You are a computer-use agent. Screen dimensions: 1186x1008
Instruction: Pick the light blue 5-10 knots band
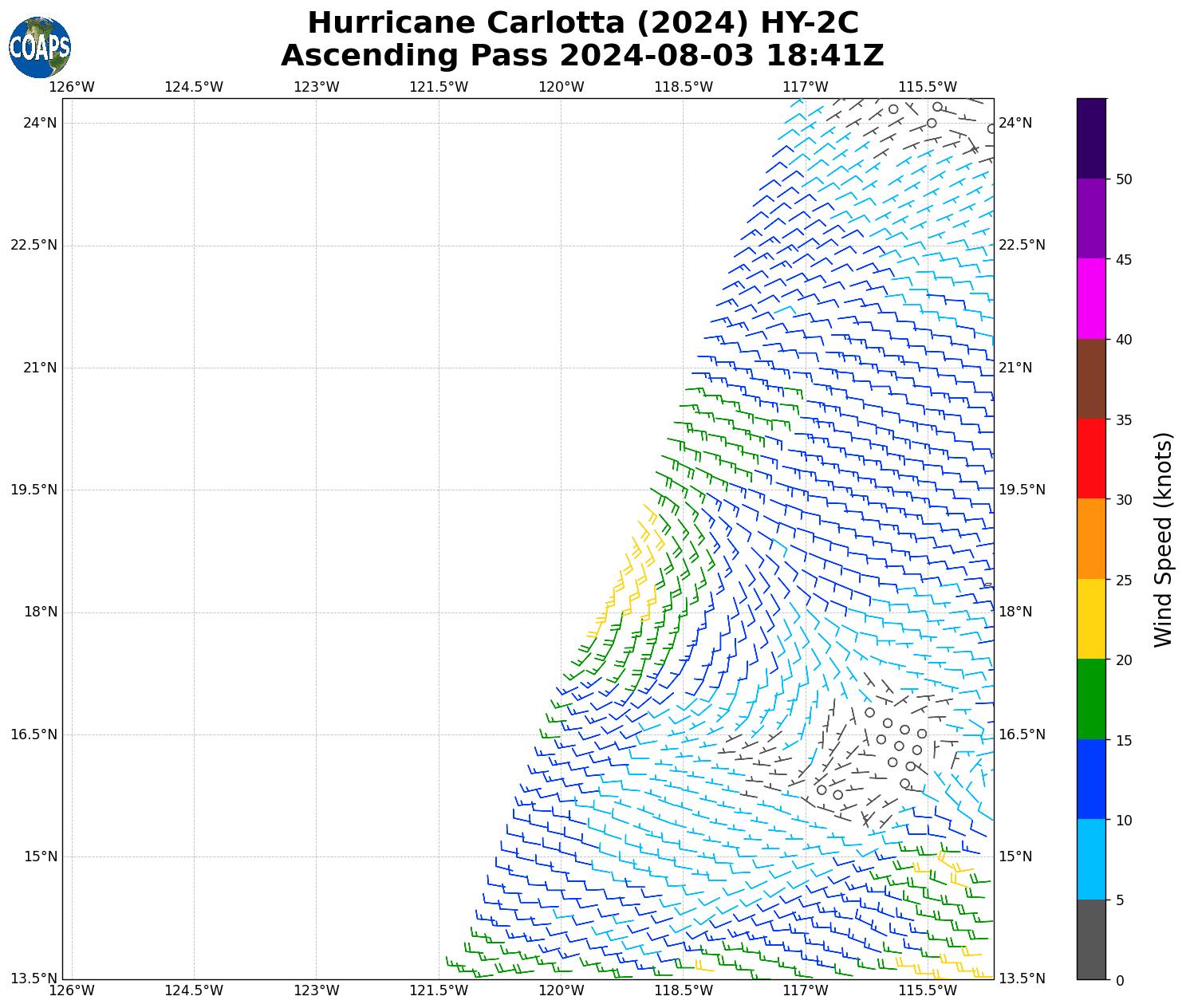1090,859
